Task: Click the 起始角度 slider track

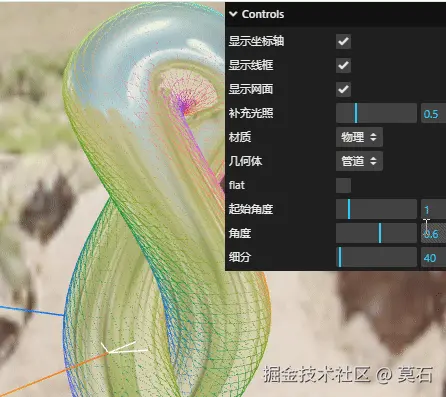Action: [x=376, y=209]
